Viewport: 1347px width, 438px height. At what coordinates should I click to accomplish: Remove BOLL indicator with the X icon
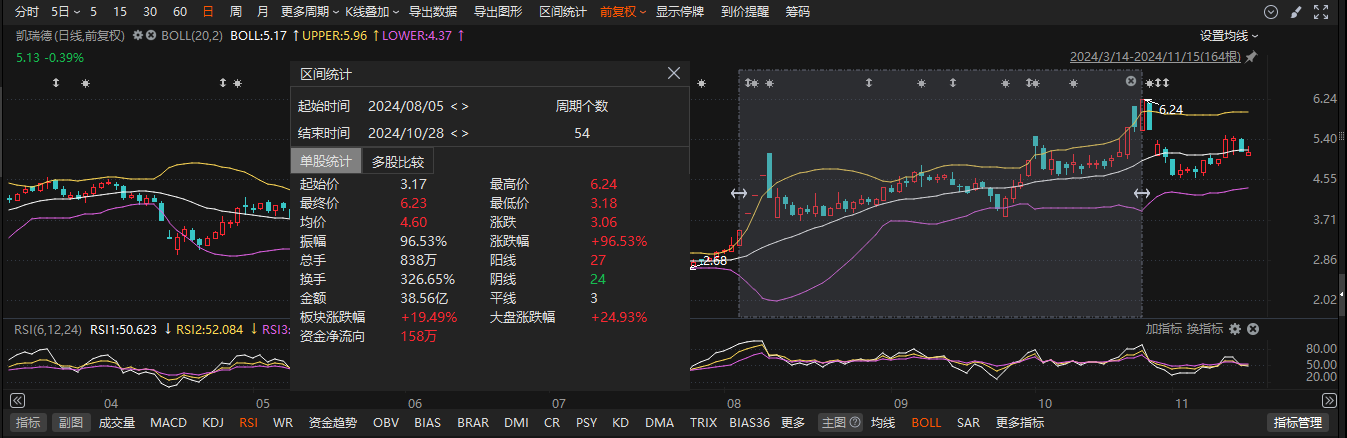click(x=151, y=35)
